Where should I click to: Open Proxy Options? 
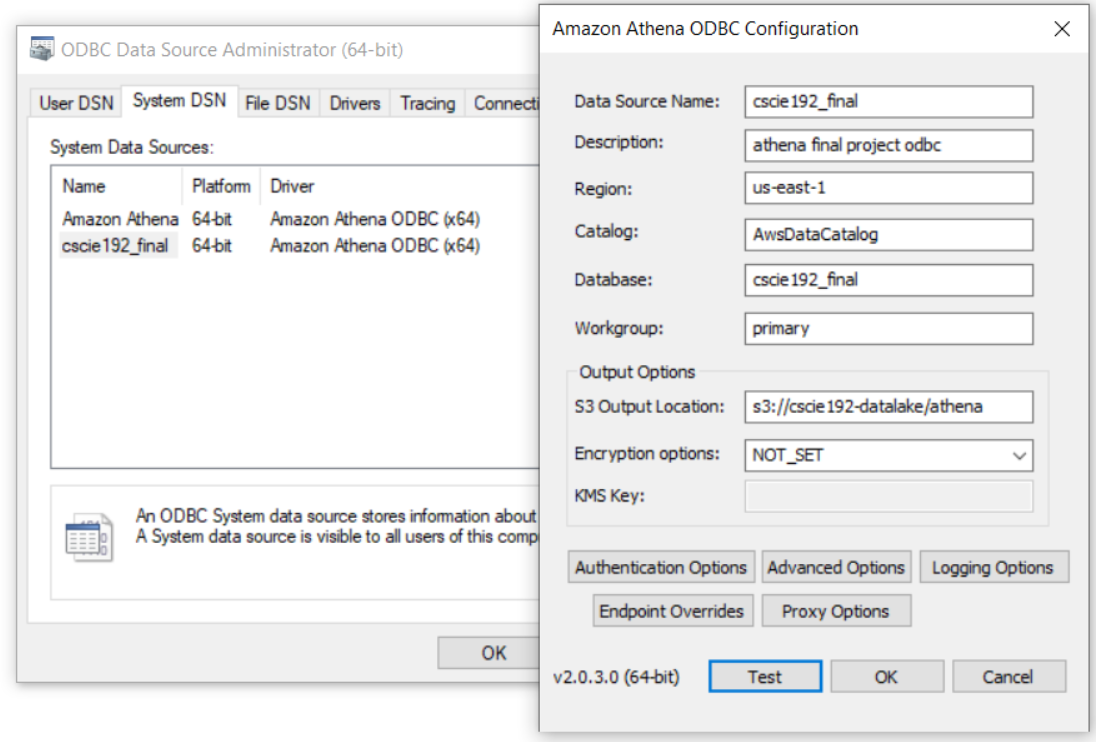836,611
